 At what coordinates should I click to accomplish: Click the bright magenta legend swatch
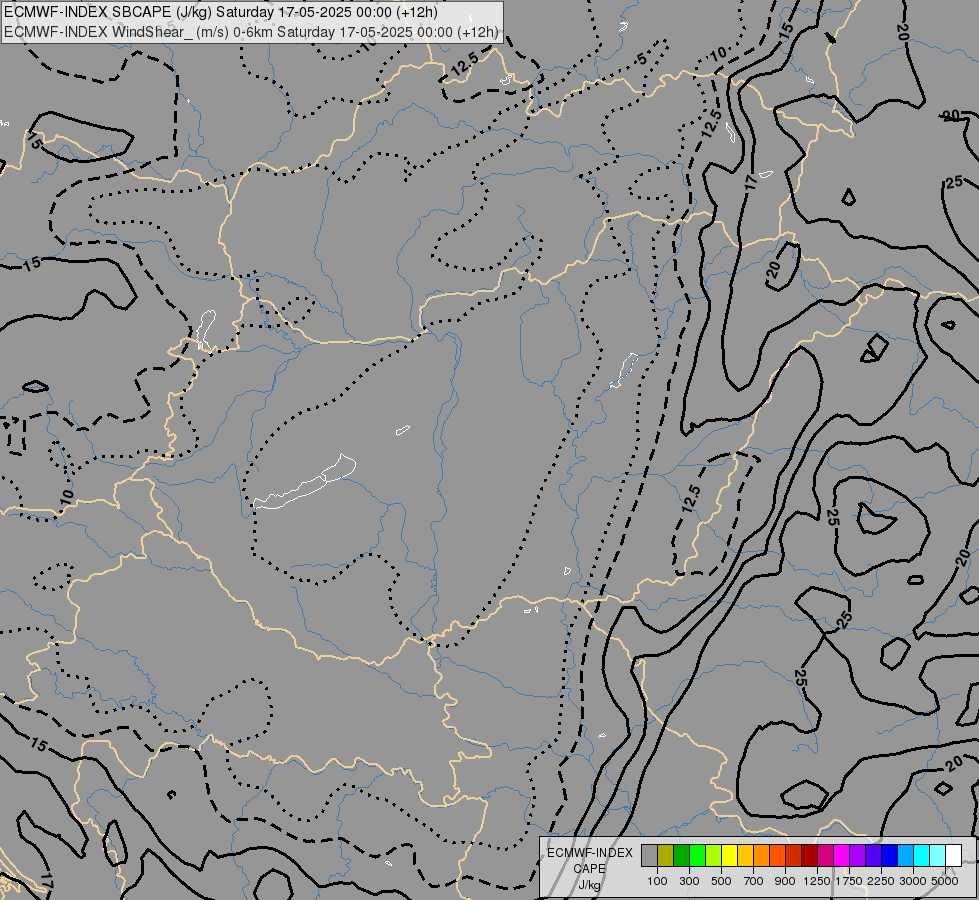click(x=842, y=855)
